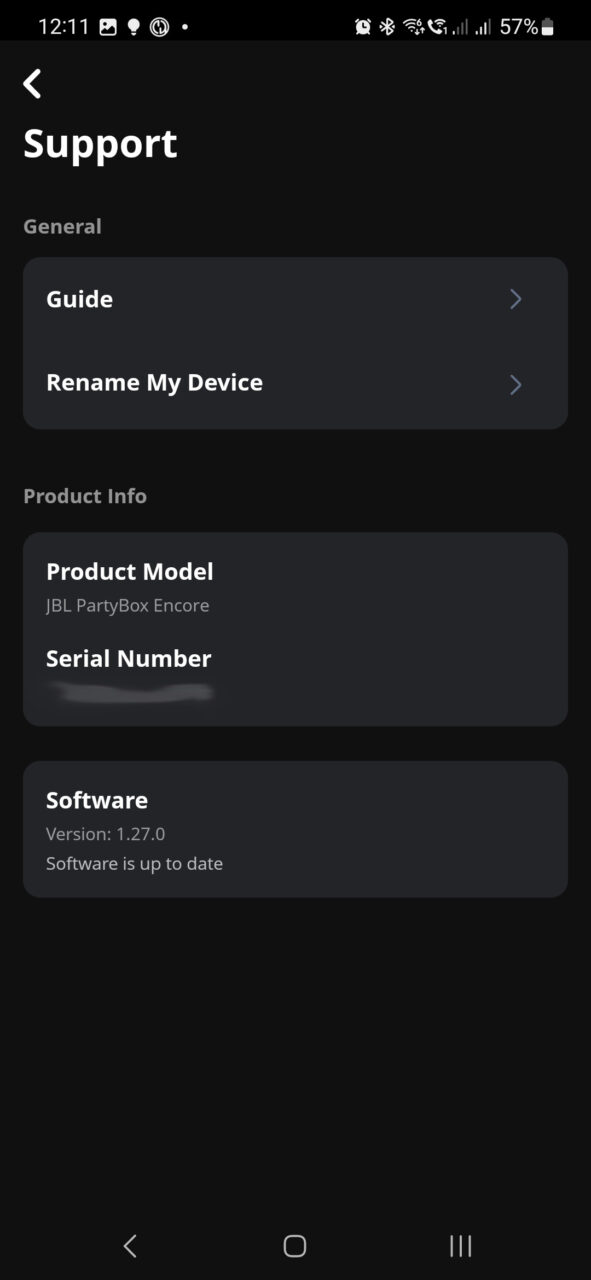The height and width of the screenshot is (1280, 591).
Task: Tap the Android home button
Action: pyautogui.click(x=295, y=1245)
